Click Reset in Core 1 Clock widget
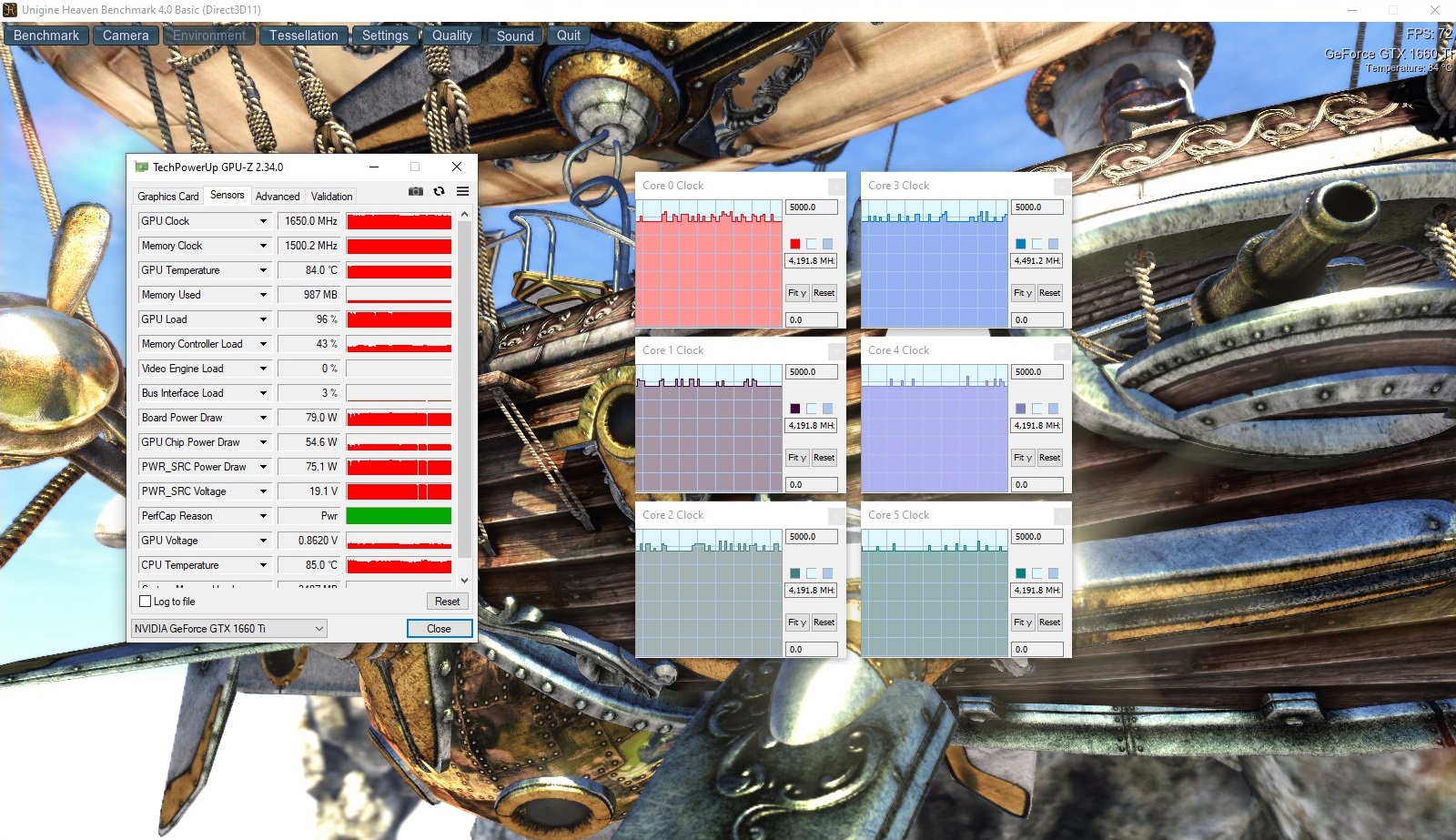 tap(824, 458)
